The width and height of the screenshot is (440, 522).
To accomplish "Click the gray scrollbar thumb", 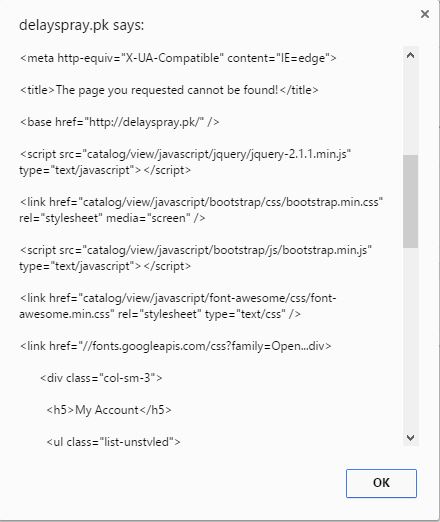I will click(x=410, y=201).
